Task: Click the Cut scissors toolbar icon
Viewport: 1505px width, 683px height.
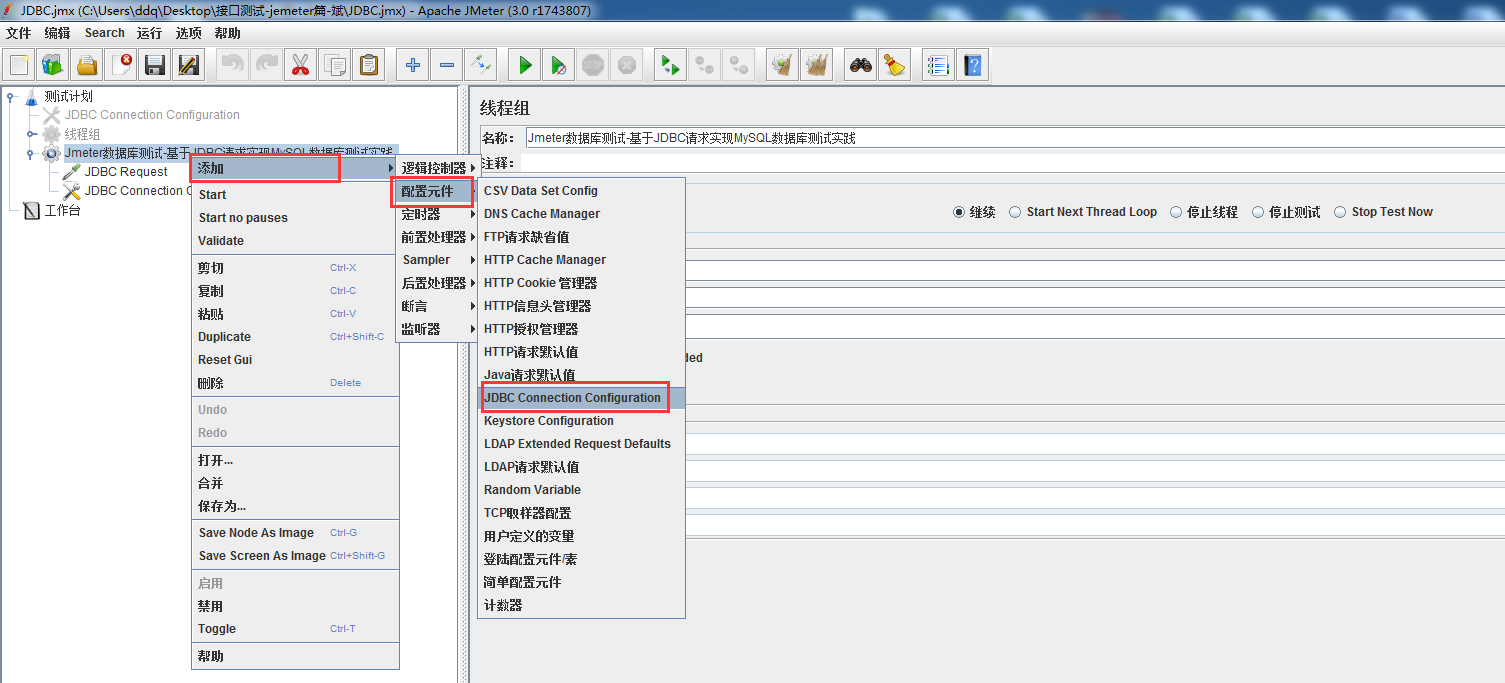Action: (299, 64)
